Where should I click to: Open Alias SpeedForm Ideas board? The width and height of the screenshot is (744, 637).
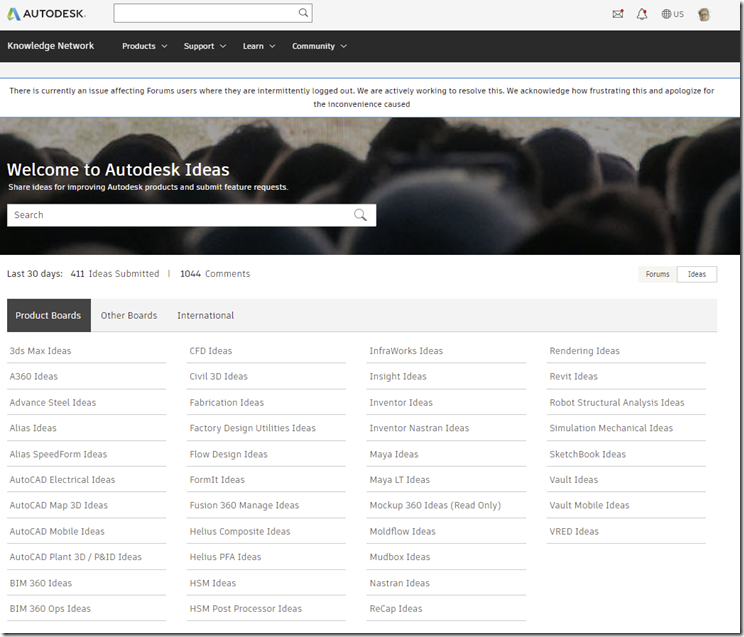pyautogui.click(x=58, y=454)
